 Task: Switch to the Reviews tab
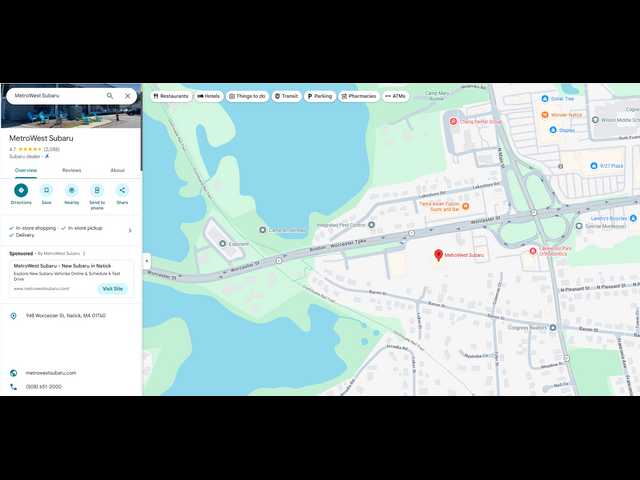pyautogui.click(x=72, y=170)
